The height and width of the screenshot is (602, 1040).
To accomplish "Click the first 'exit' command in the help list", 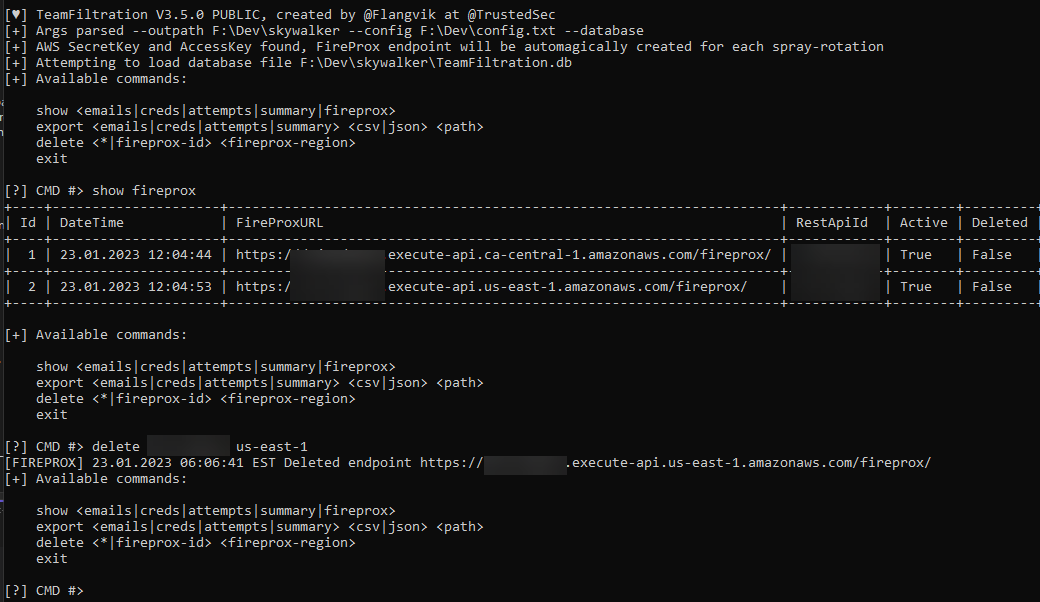I will pos(52,159).
